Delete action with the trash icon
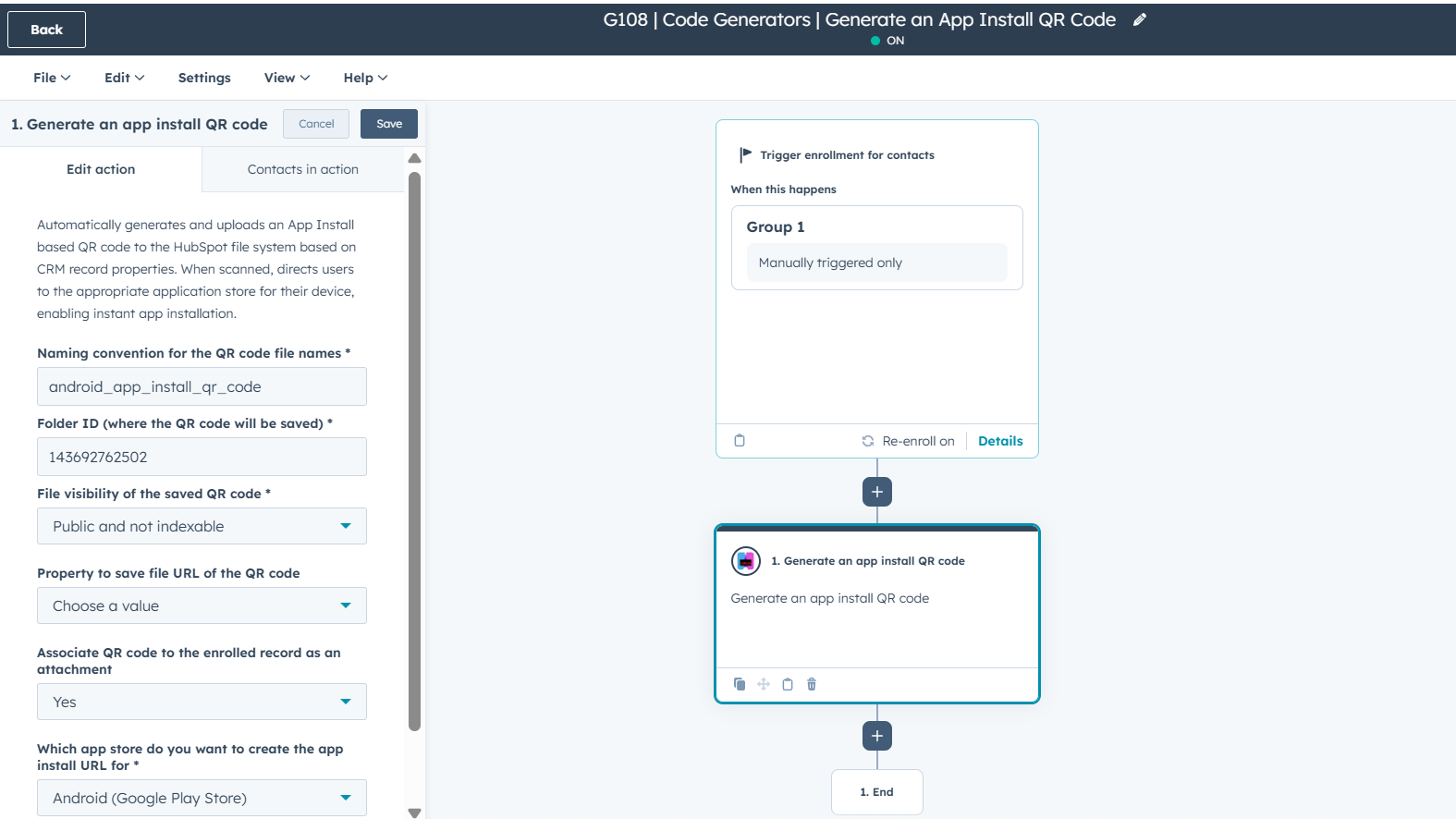The width and height of the screenshot is (1456, 819). click(812, 684)
